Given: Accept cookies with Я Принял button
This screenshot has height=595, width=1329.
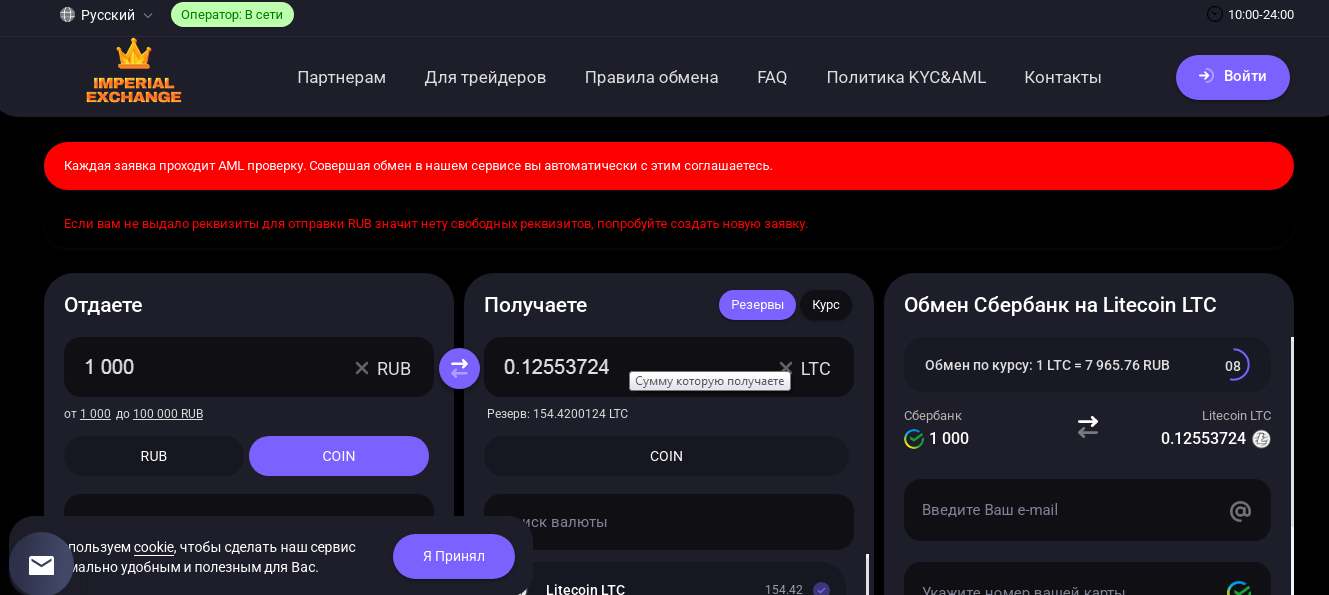Looking at the screenshot, I should [x=454, y=556].
